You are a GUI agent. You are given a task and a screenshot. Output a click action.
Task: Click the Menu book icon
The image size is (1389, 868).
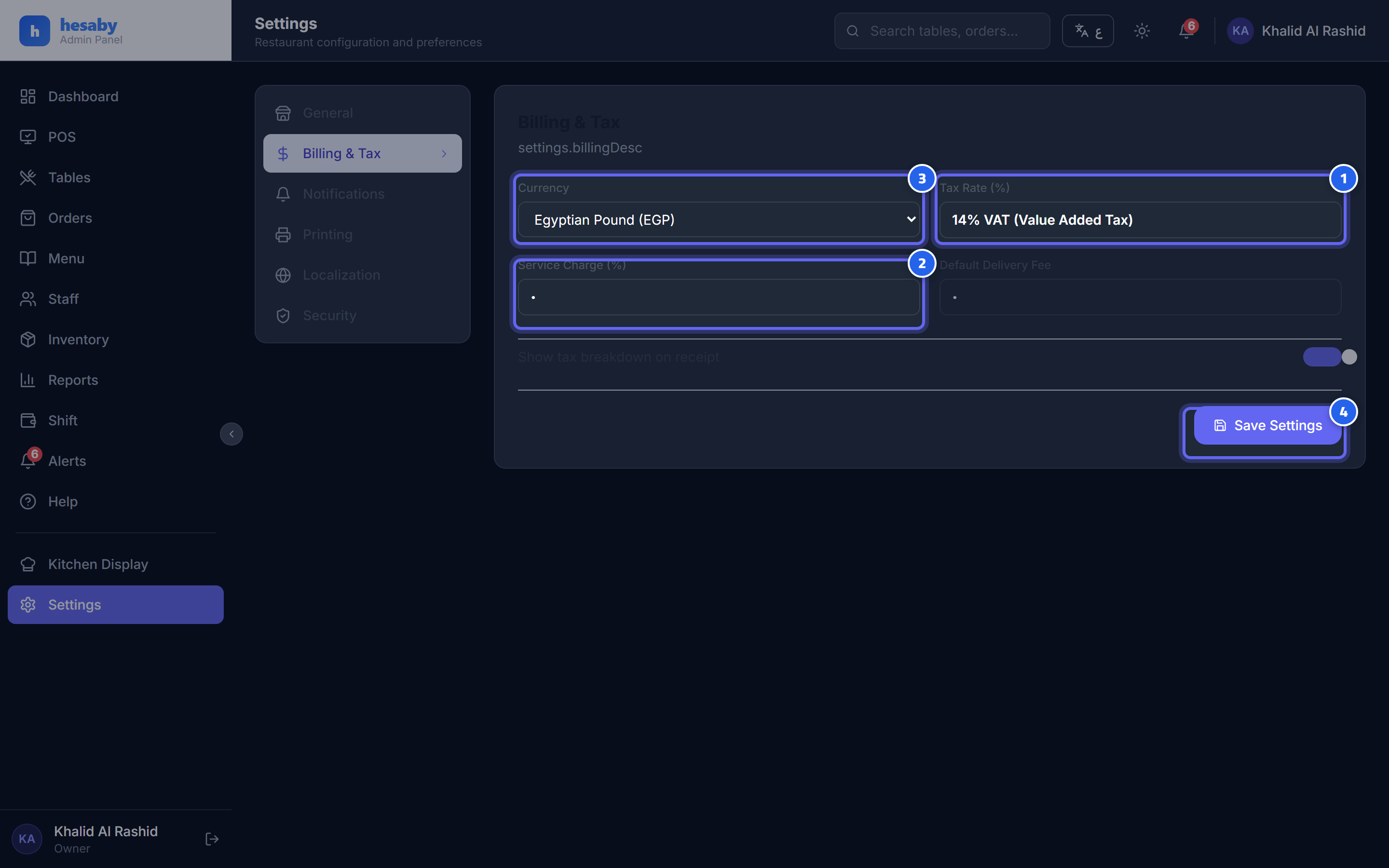point(27,258)
